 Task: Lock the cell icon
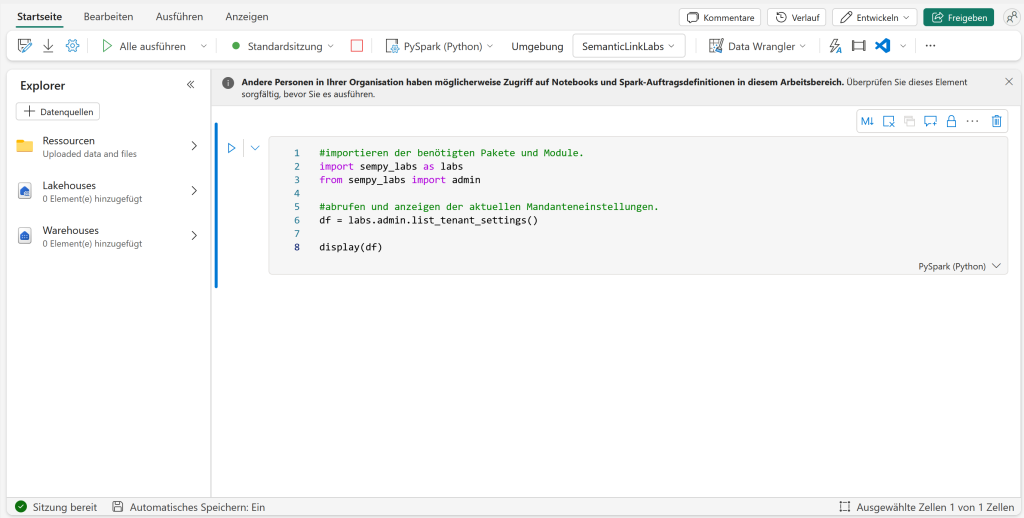click(952, 121)
